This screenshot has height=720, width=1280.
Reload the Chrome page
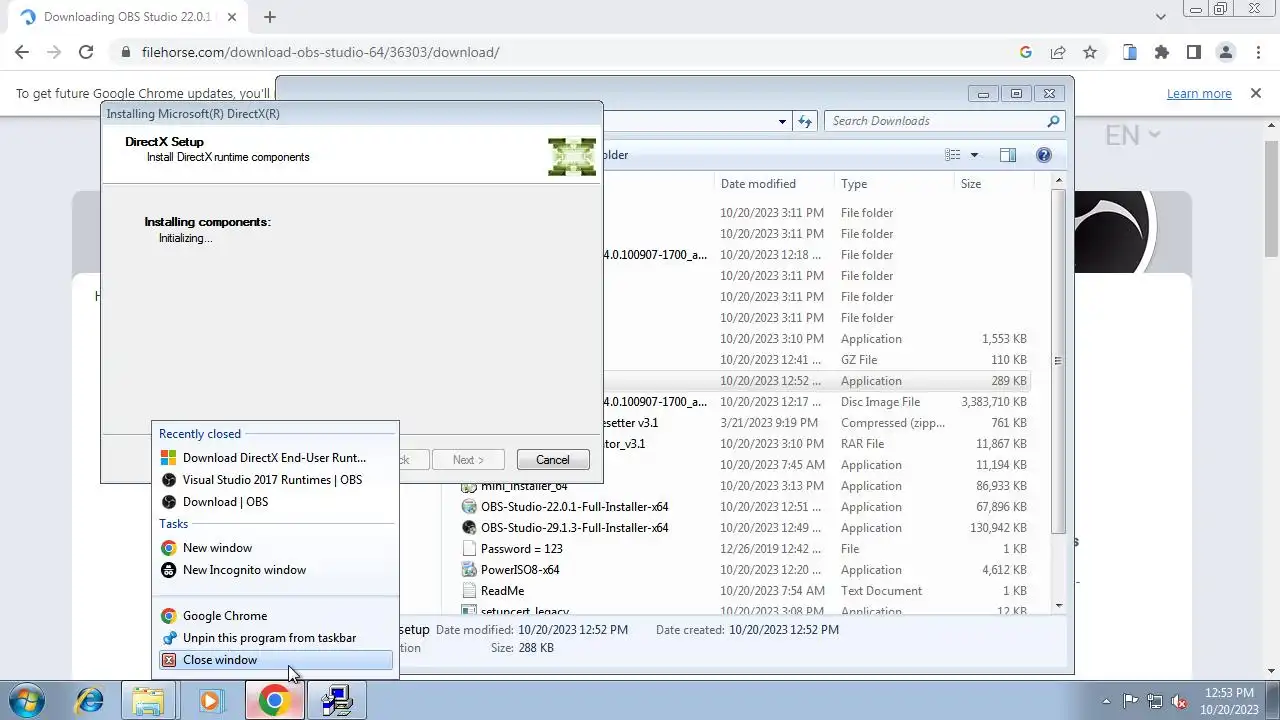(x=86, y=52)
